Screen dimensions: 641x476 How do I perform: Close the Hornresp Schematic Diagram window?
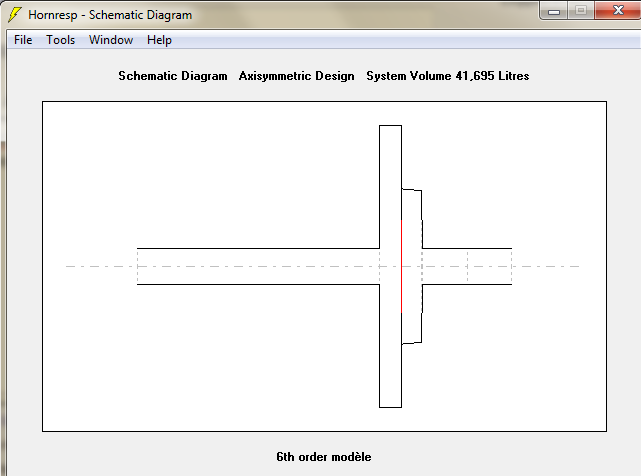(618, 11)
